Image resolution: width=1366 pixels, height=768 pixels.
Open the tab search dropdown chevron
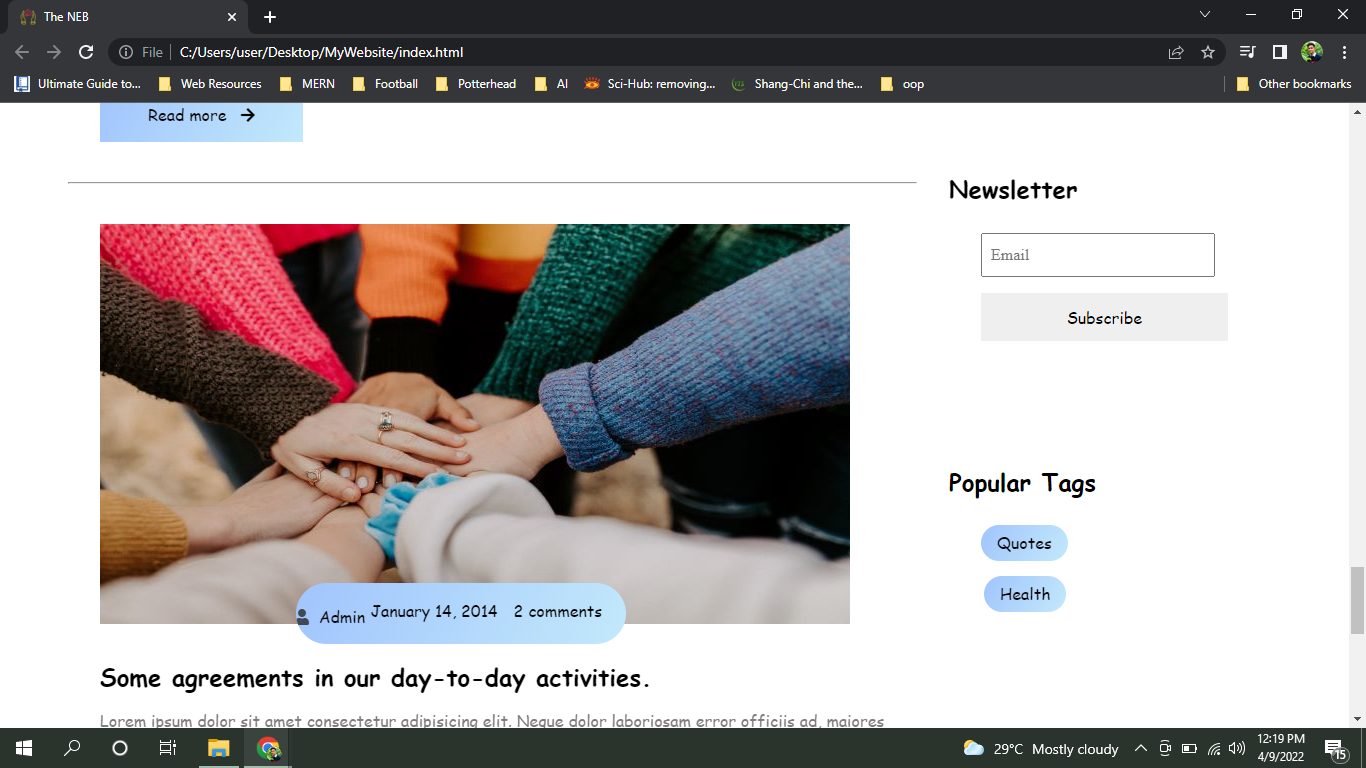point(1204,15)
